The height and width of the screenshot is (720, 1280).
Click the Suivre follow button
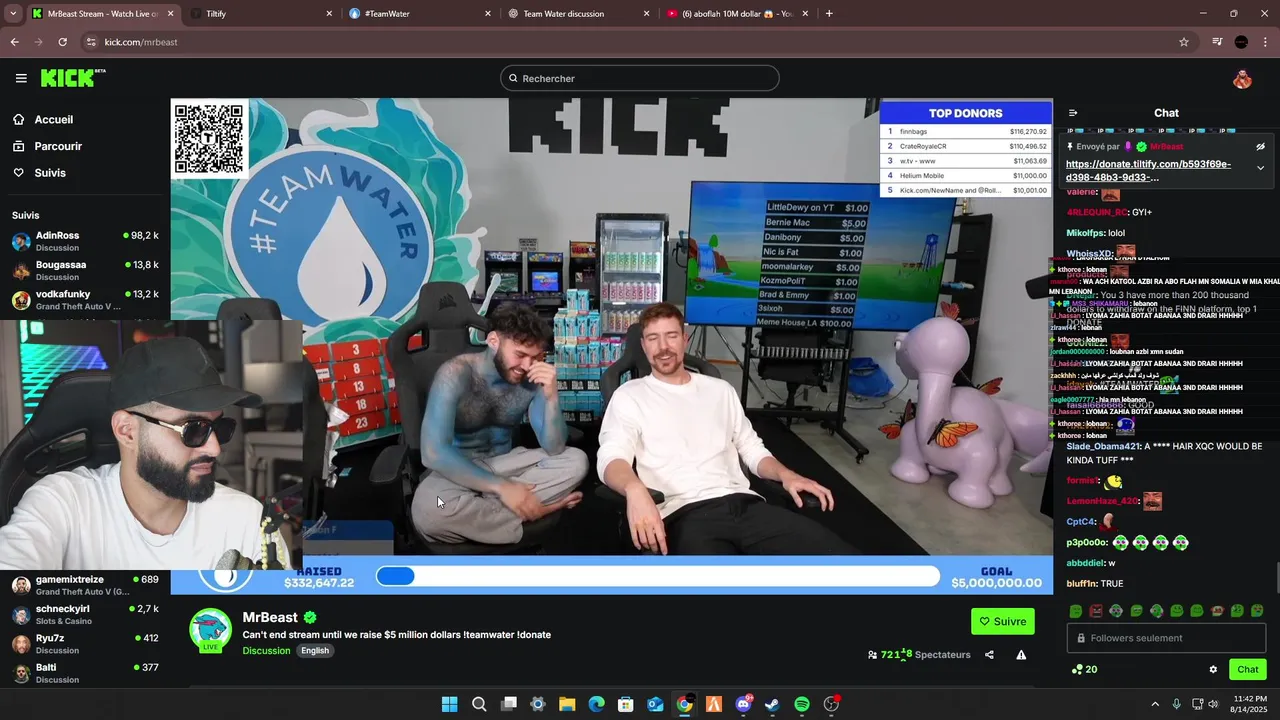point(1002,621)
